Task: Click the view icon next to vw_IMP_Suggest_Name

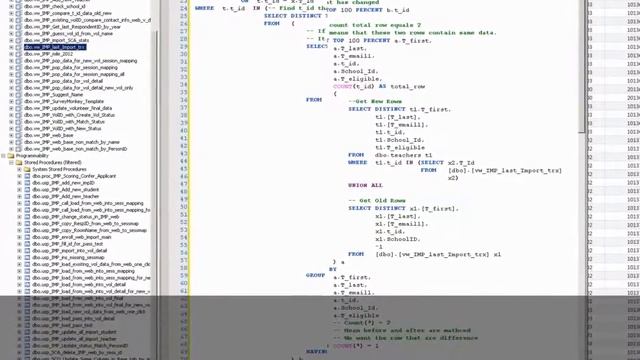Action: coord(18,95)
